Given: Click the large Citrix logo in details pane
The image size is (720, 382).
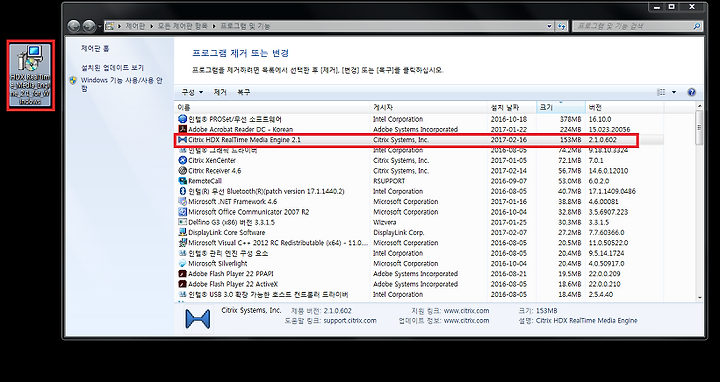Looking at the screenshot, I should click(197, 319).
